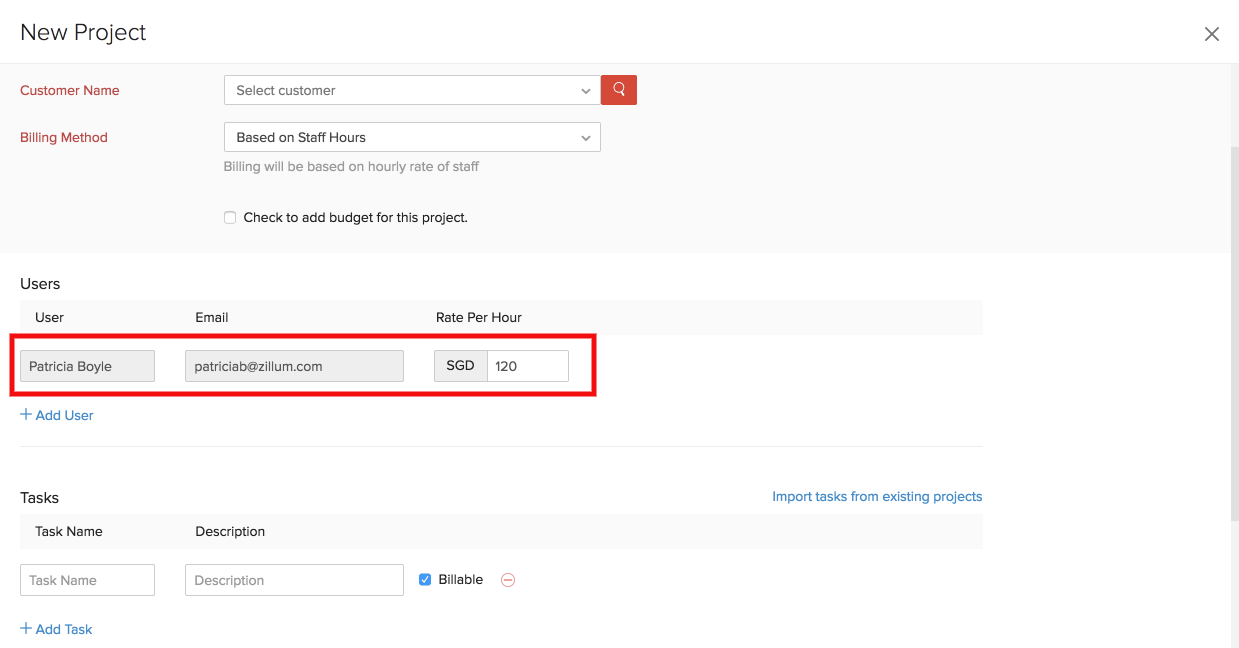Click the Billing Method label
1239x648 pixels.
point(63,137)
